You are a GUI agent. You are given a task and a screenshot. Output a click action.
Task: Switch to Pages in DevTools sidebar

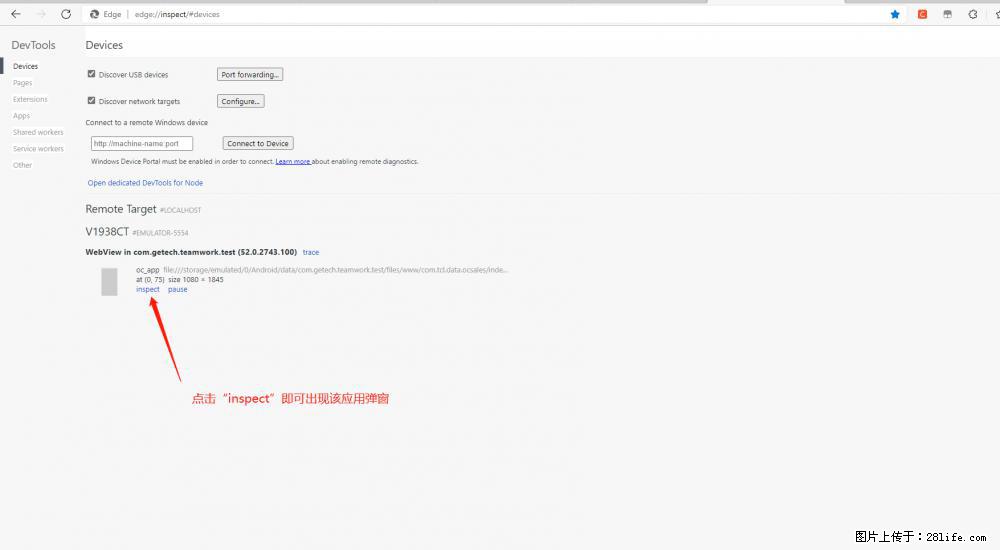coord(23,83)
